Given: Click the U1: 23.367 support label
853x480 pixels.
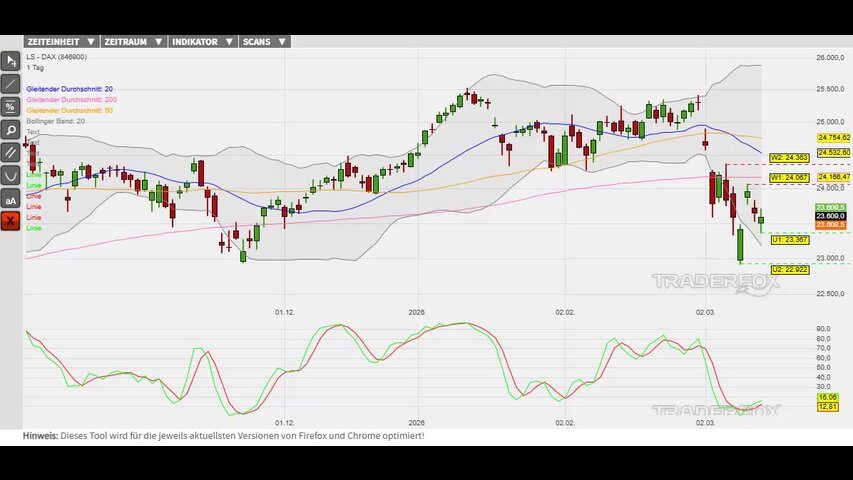Looking at the screenshot, I should pyautogui.click(x=788, y=240).
